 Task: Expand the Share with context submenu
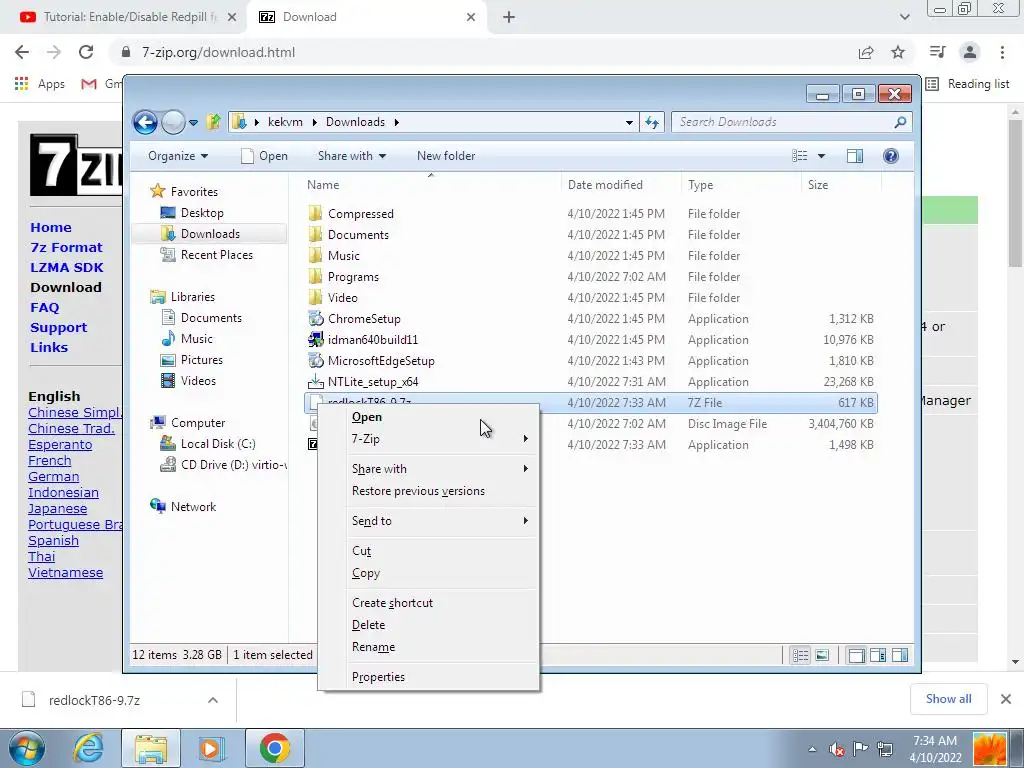526,469
